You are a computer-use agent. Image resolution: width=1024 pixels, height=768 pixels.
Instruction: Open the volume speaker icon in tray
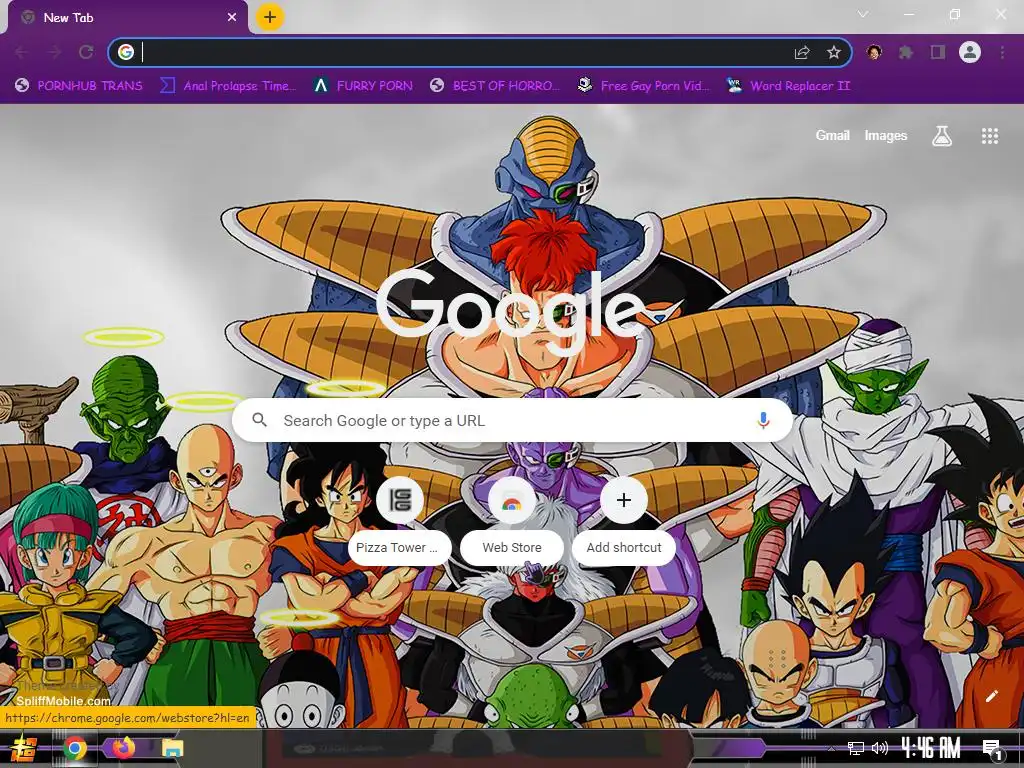880,748
